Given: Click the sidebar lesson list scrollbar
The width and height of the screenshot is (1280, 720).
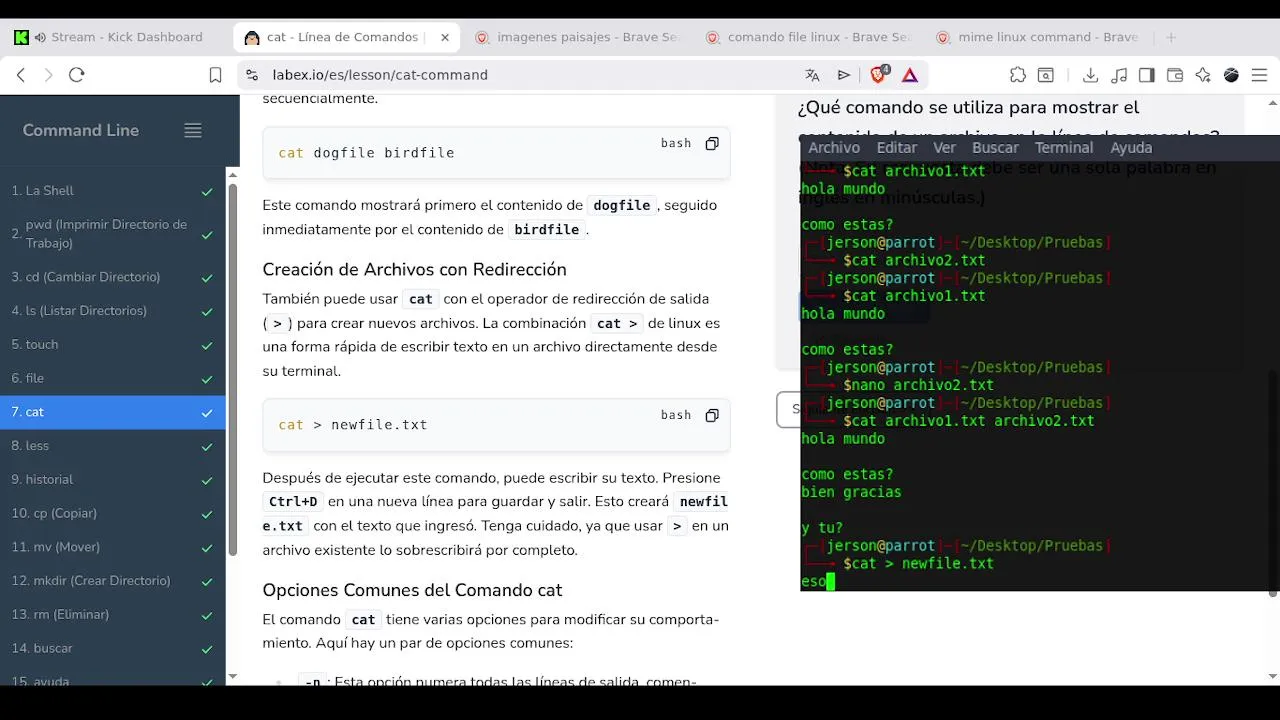Looking at the screenshot, I should coord(233,370).
